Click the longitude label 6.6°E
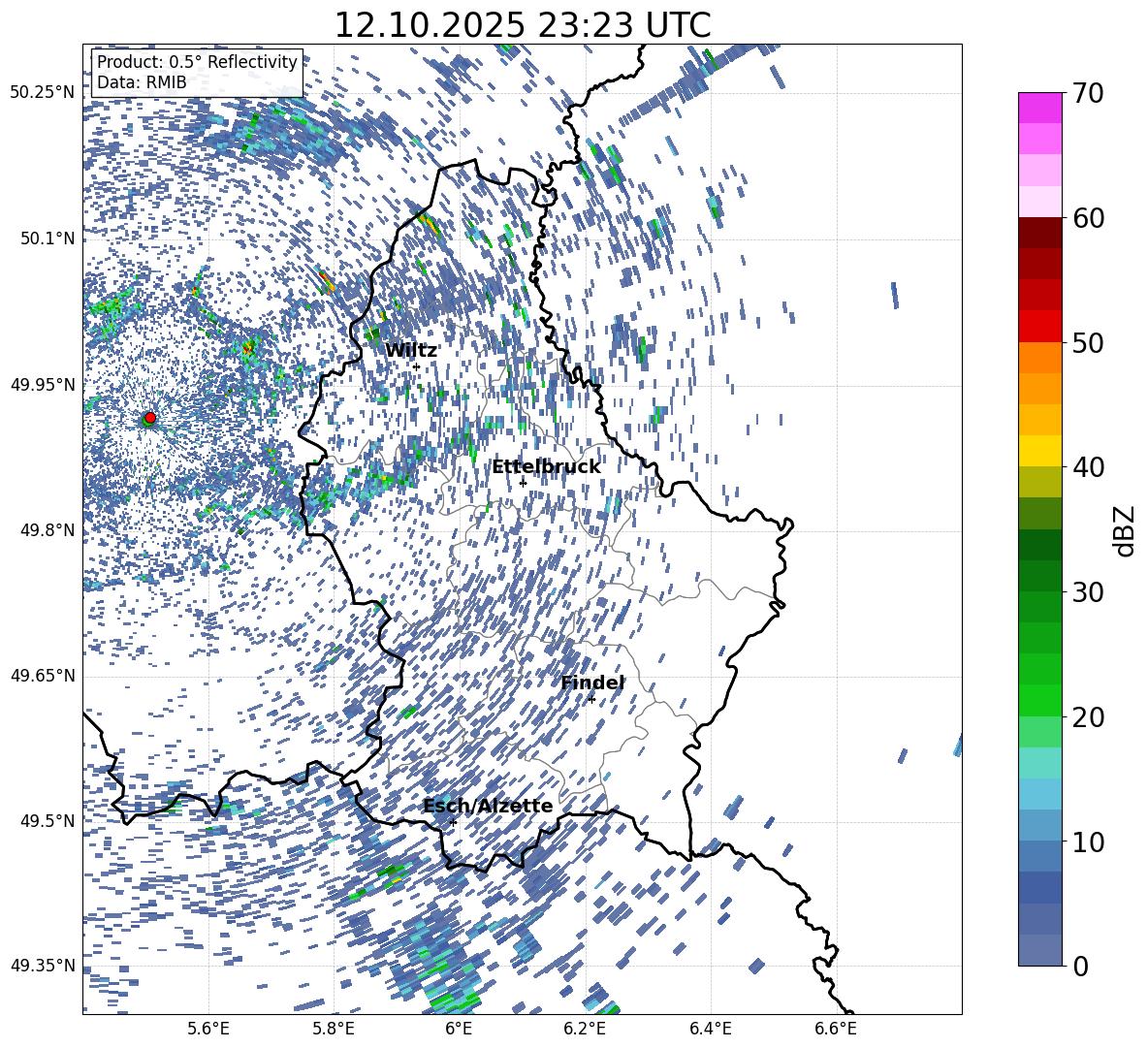This screenshot has height=1048, width=1148. pyautogui.click(x=836, y=1030)
